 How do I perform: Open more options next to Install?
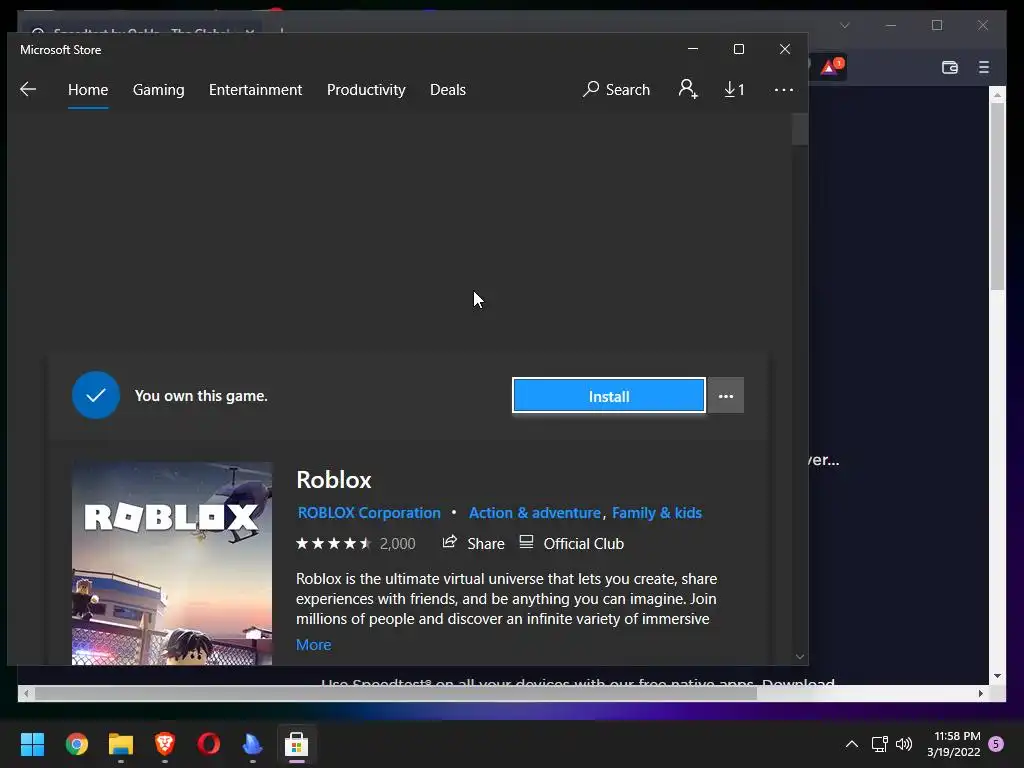pos(726,396)
